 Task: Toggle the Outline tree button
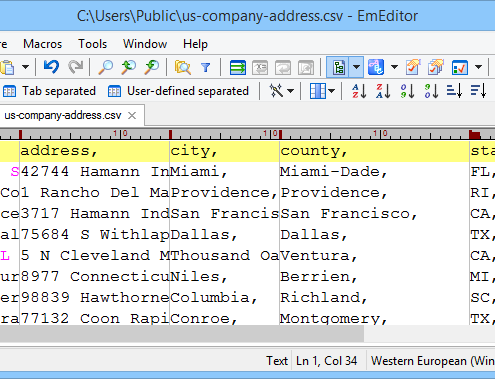click(338, 67)
